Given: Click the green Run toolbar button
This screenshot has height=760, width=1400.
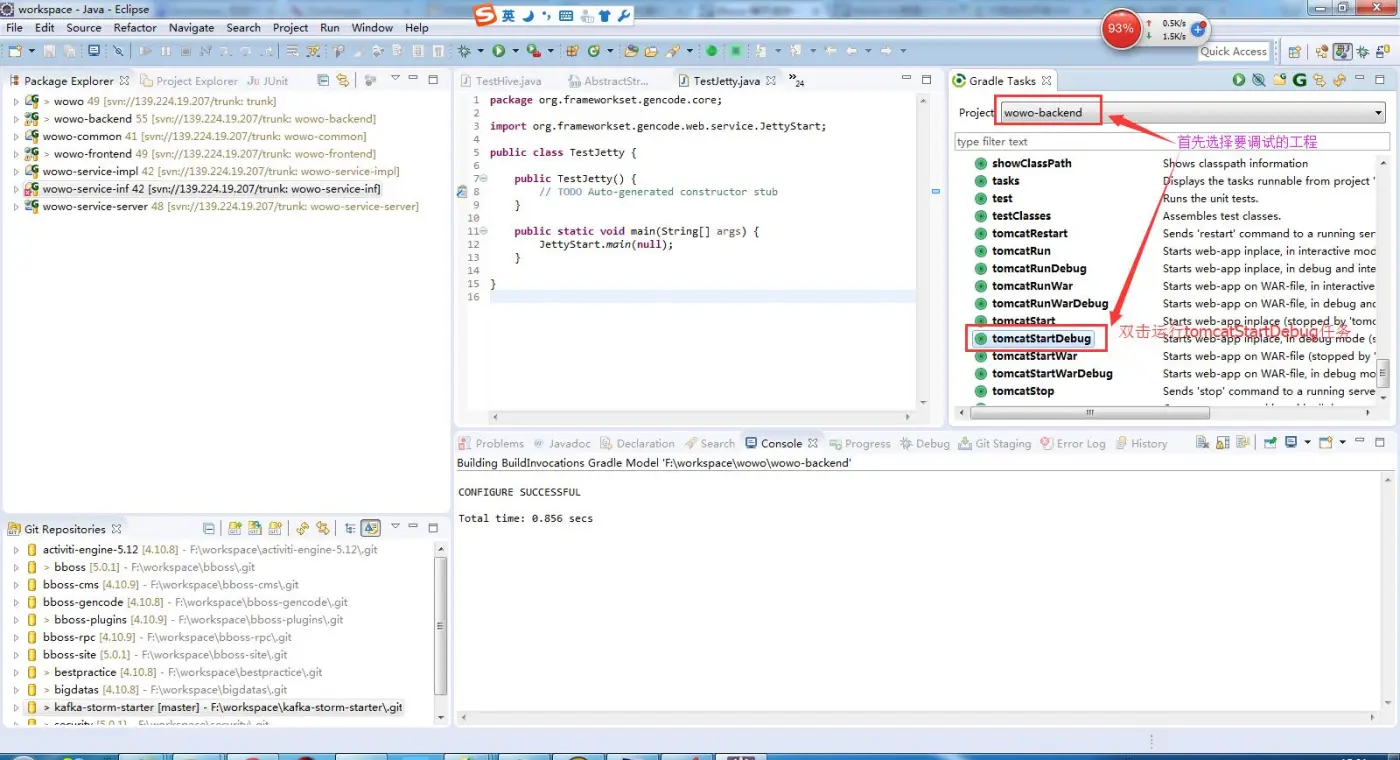Looking at the screenshot, I should (x=498, y=50).
